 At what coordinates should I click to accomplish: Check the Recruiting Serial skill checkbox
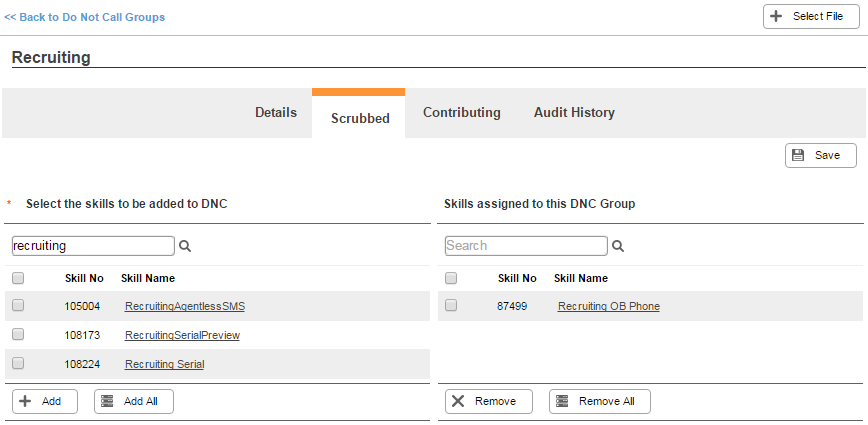point(18,363)
